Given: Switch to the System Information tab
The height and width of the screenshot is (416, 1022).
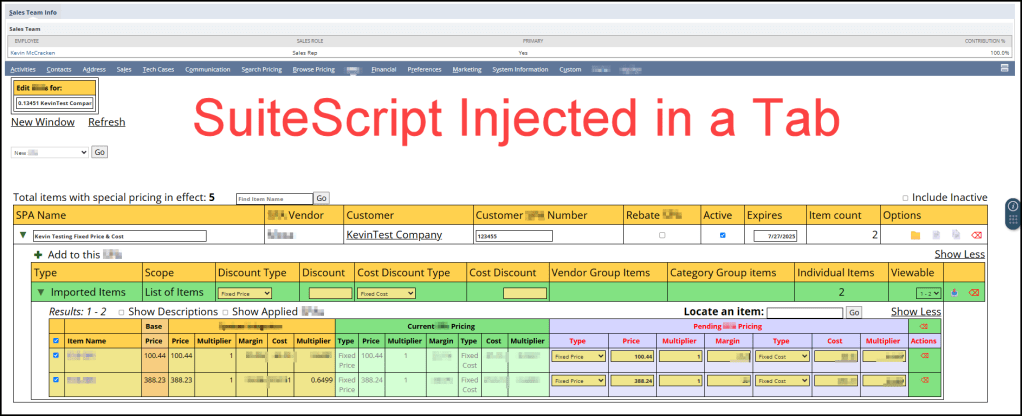Looking at the screenshot, I should click(x=520, y=69).
